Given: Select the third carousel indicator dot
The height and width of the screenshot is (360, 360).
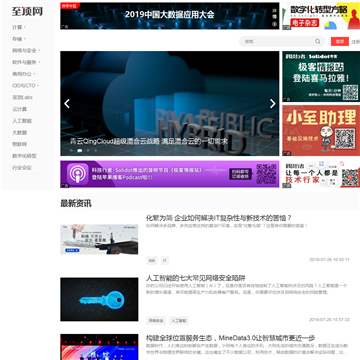Looking at the screenshot, I should (88, 150).
